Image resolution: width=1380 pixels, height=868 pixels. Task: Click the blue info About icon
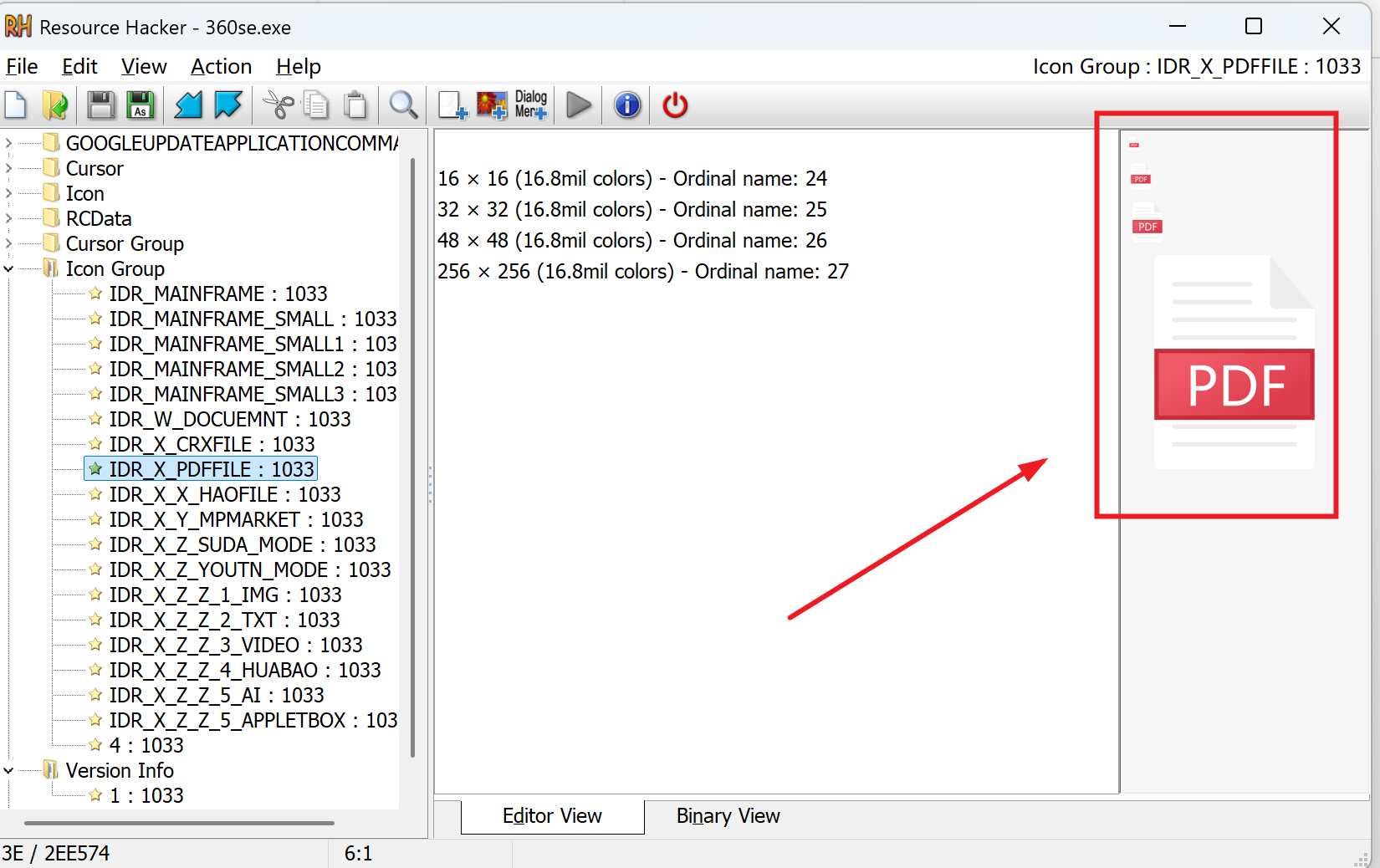click(627, 105)
